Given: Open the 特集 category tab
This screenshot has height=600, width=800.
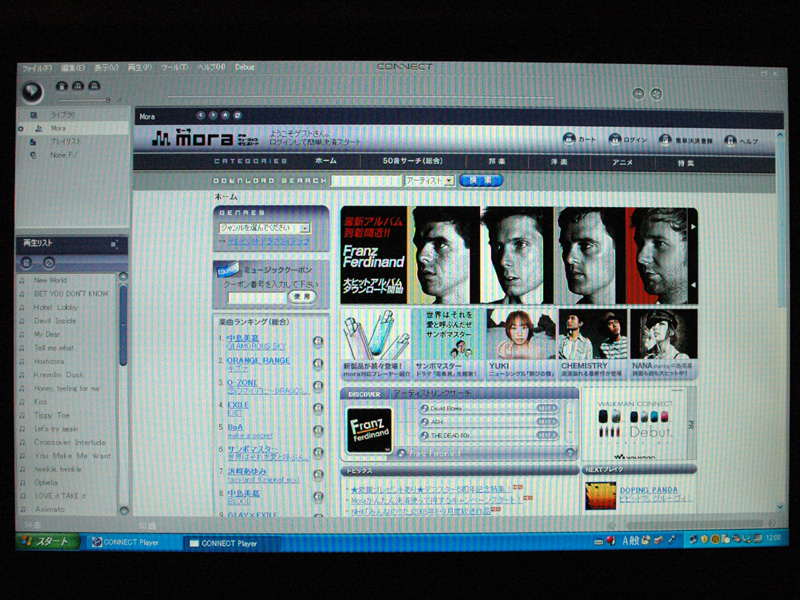Looking at the screenshot, I should [x=686, y=163].
